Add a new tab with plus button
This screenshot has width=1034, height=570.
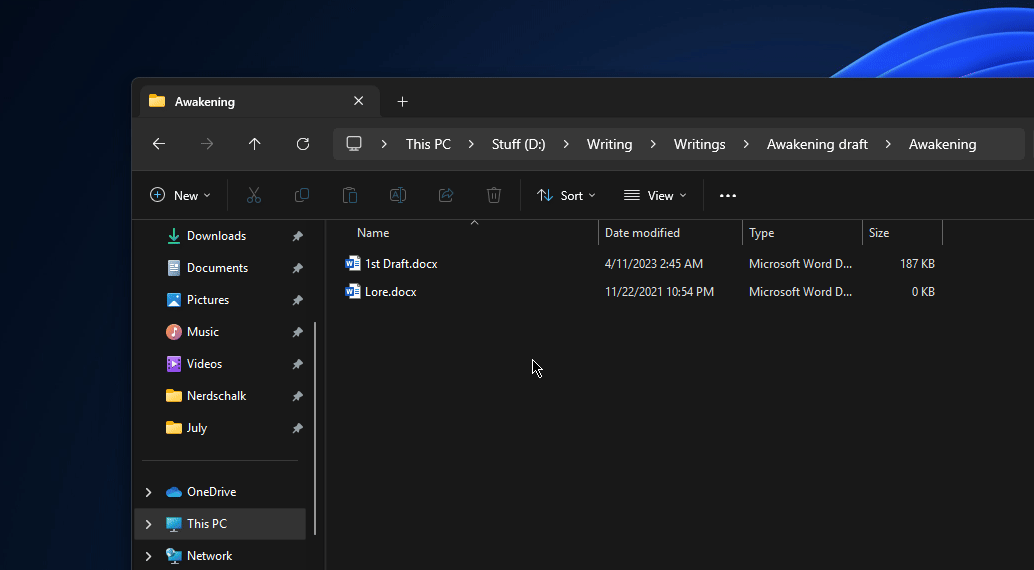click(x=402, y=101)
